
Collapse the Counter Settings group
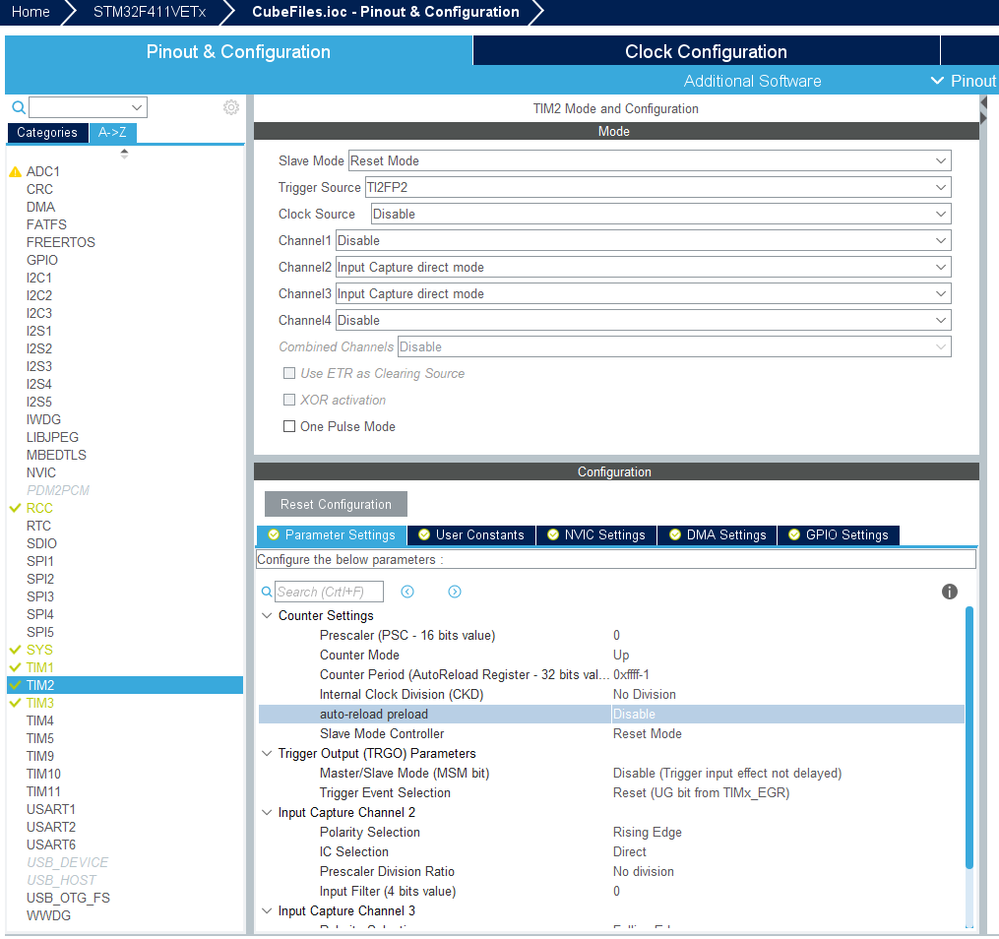pos(267,615)
